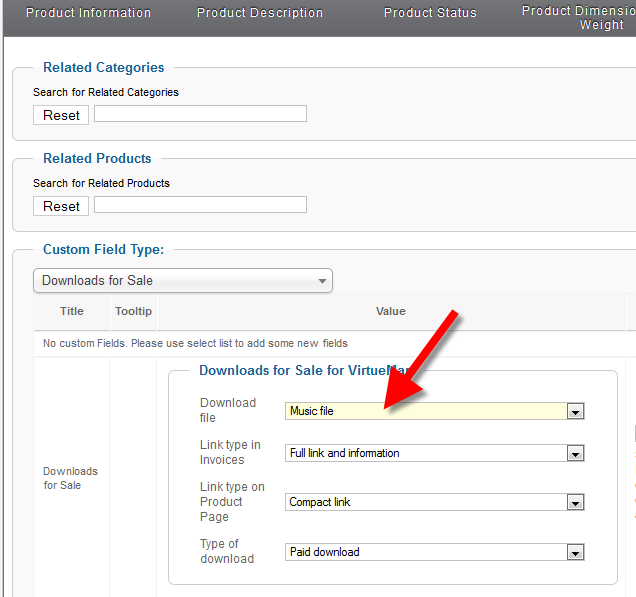Open the Custom Field Type dropdown

pos(183,280)
